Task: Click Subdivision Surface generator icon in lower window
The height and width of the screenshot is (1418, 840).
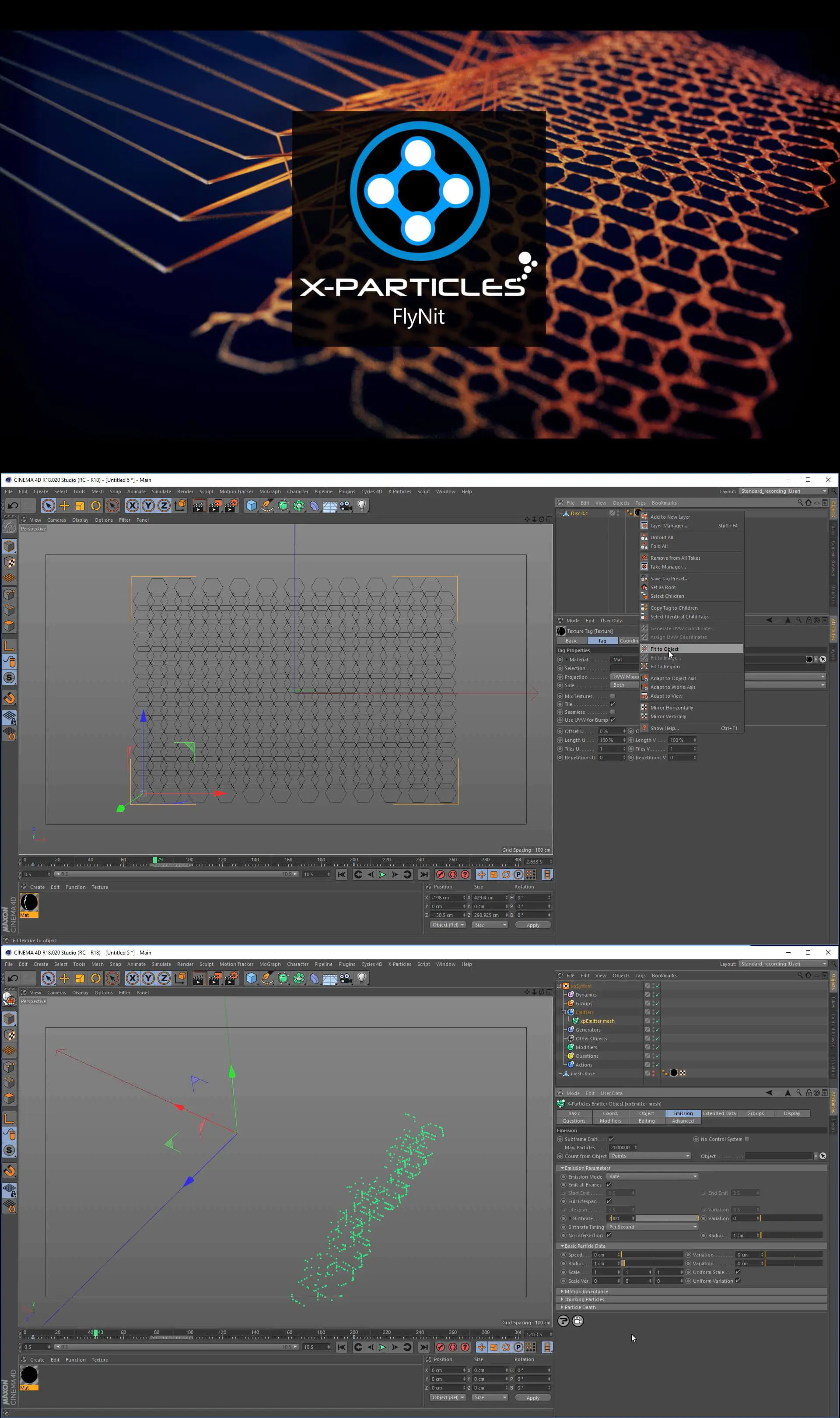Action: (x=283, y=978)
